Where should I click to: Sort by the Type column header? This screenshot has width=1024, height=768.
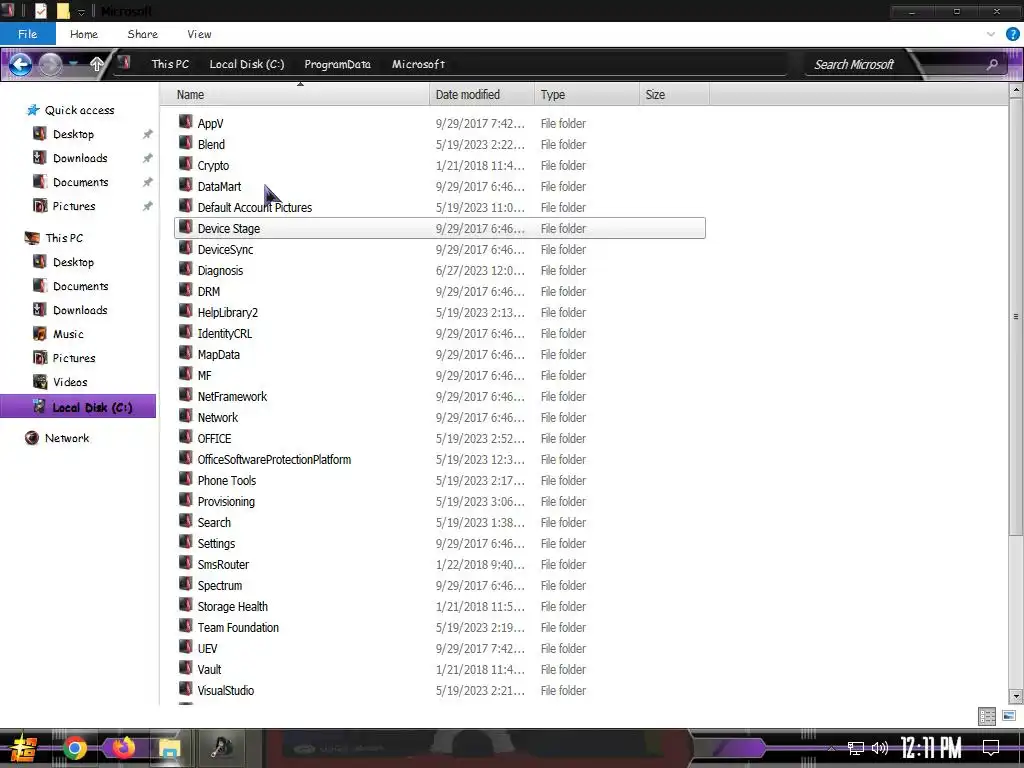click(586, 95)
